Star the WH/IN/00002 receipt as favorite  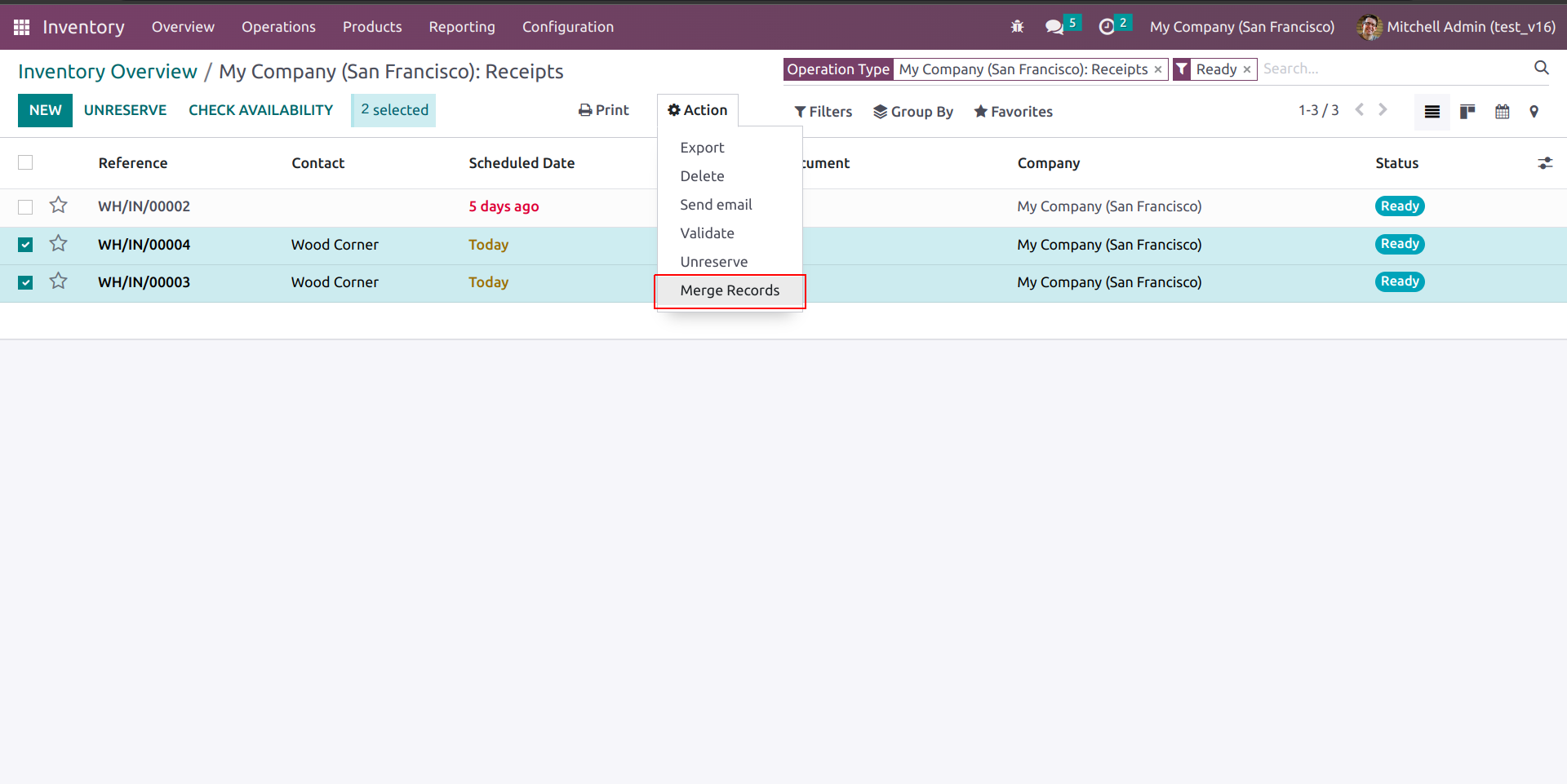[58, 206]
